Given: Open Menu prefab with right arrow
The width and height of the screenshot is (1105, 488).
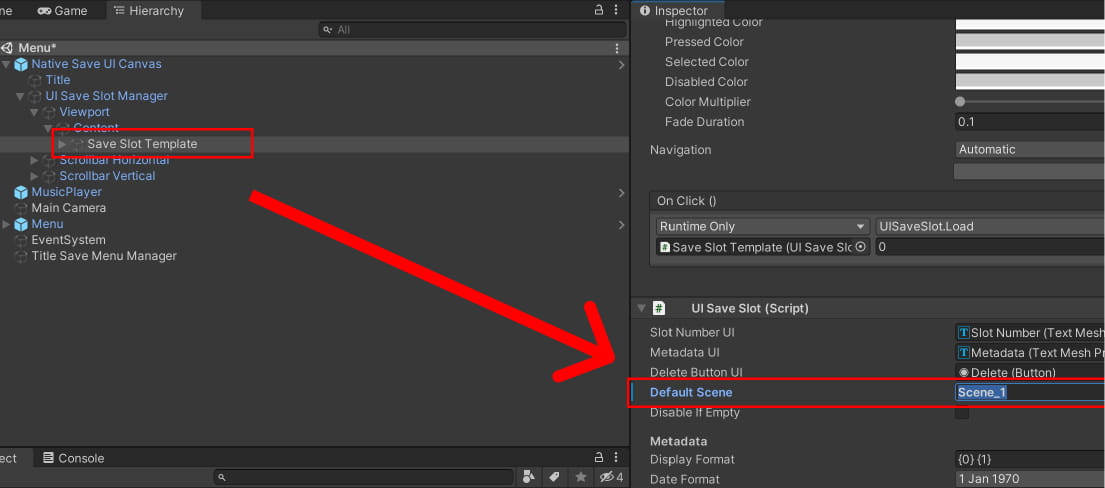Looking at the screenshot, I should (621, 225).
